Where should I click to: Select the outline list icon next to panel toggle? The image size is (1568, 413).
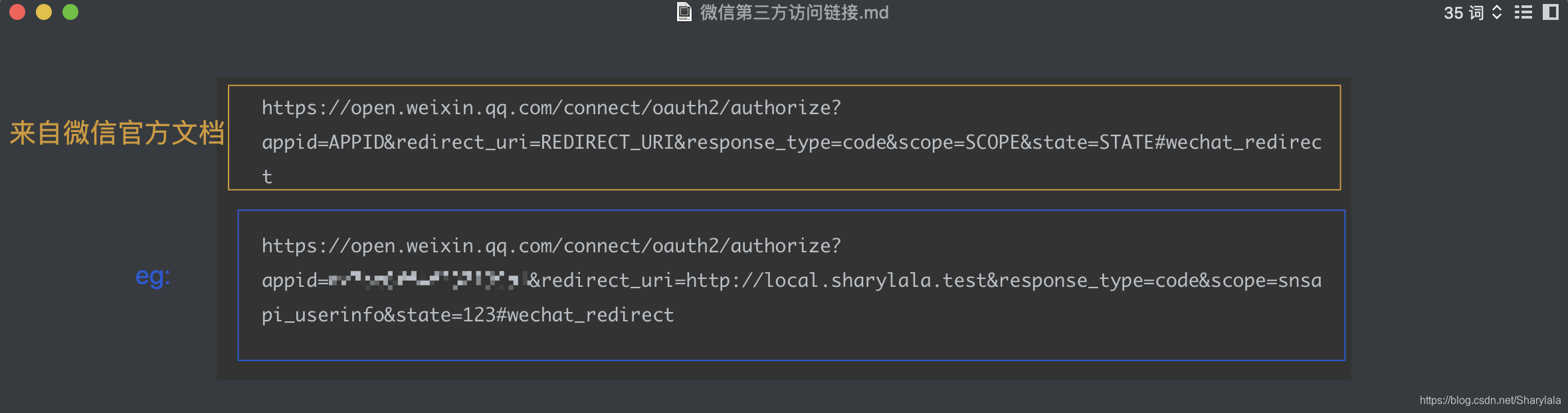pos(1523,11)
